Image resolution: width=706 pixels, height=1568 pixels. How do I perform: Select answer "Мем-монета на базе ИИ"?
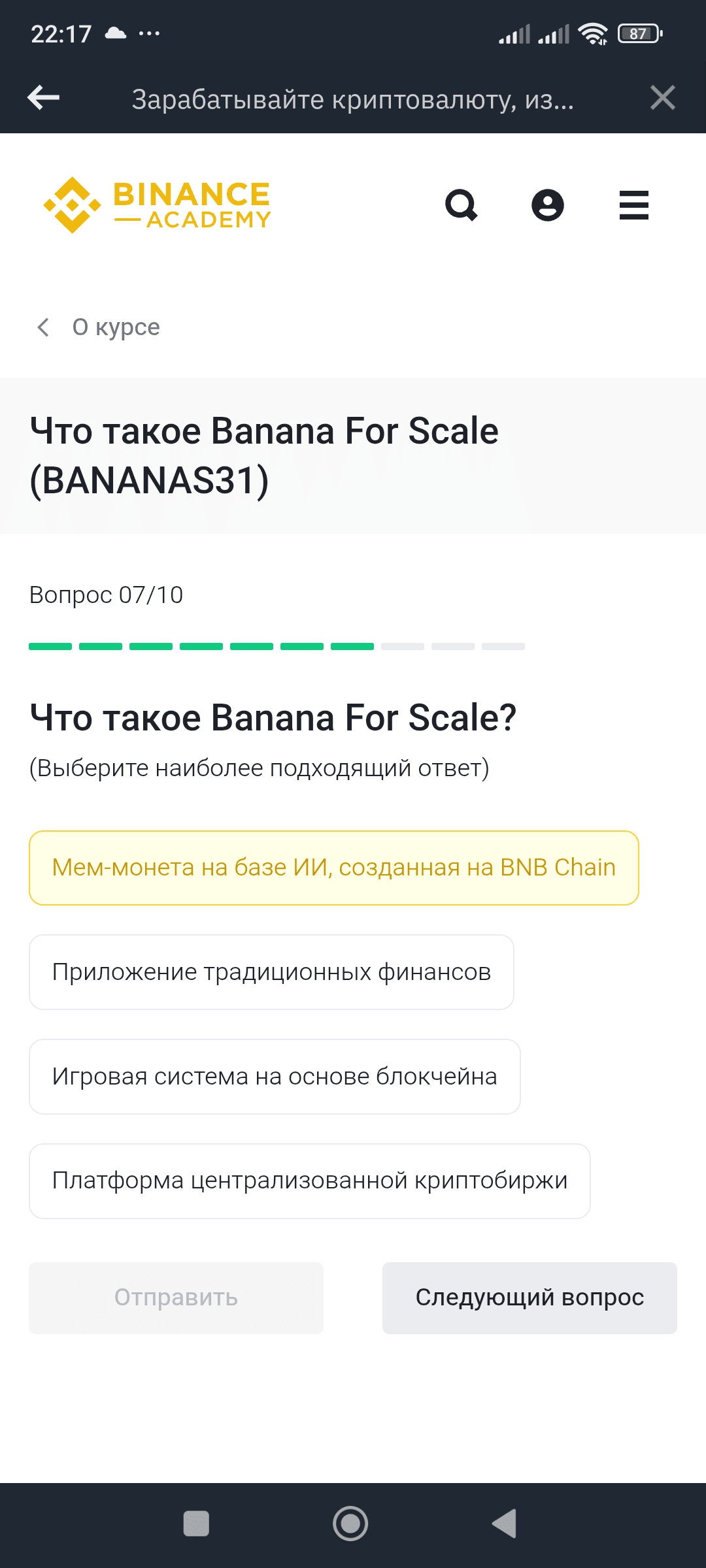point(333,868)
